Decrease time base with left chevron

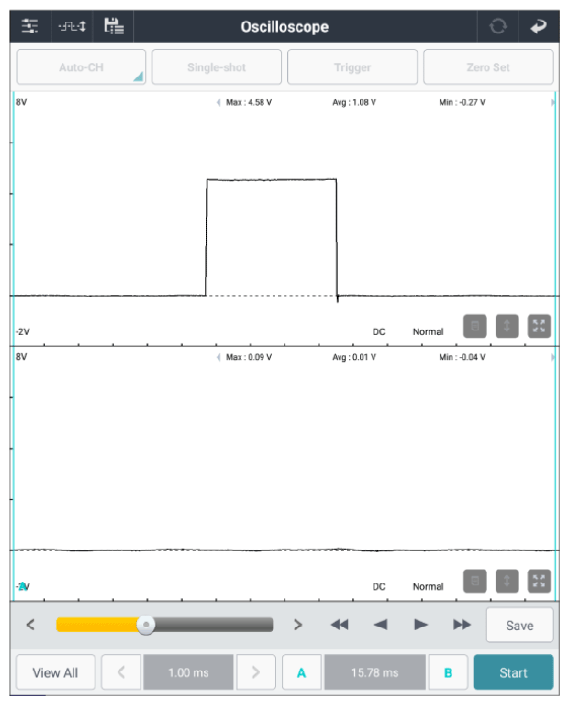click(x=121, y=672)
